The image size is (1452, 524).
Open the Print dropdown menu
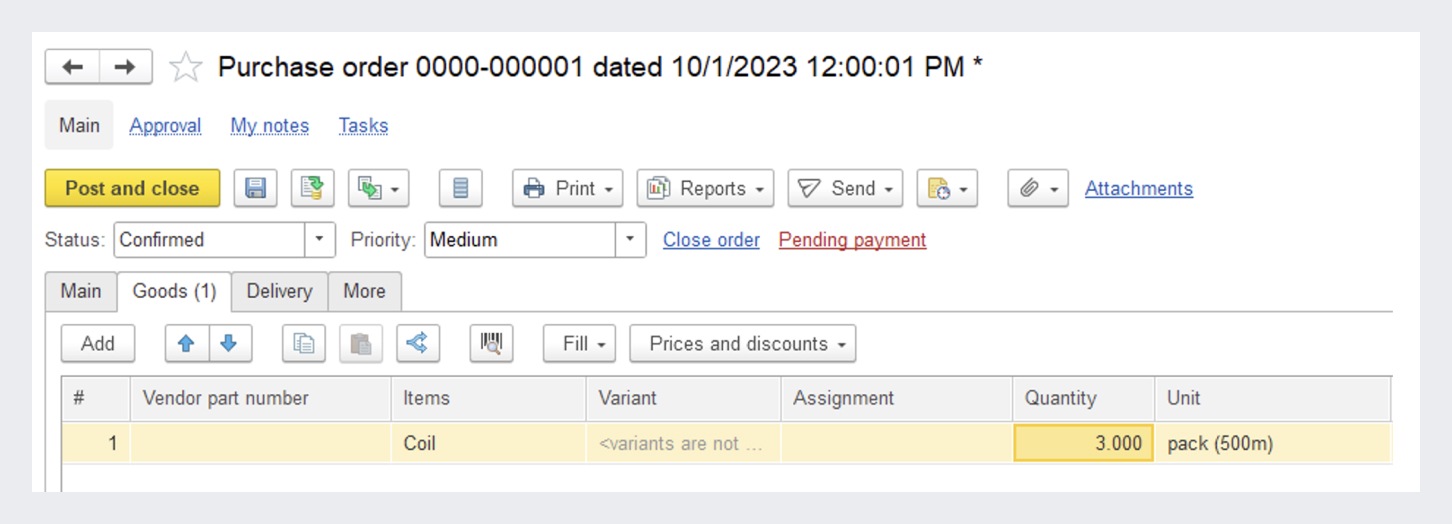(x=567, y=188)
